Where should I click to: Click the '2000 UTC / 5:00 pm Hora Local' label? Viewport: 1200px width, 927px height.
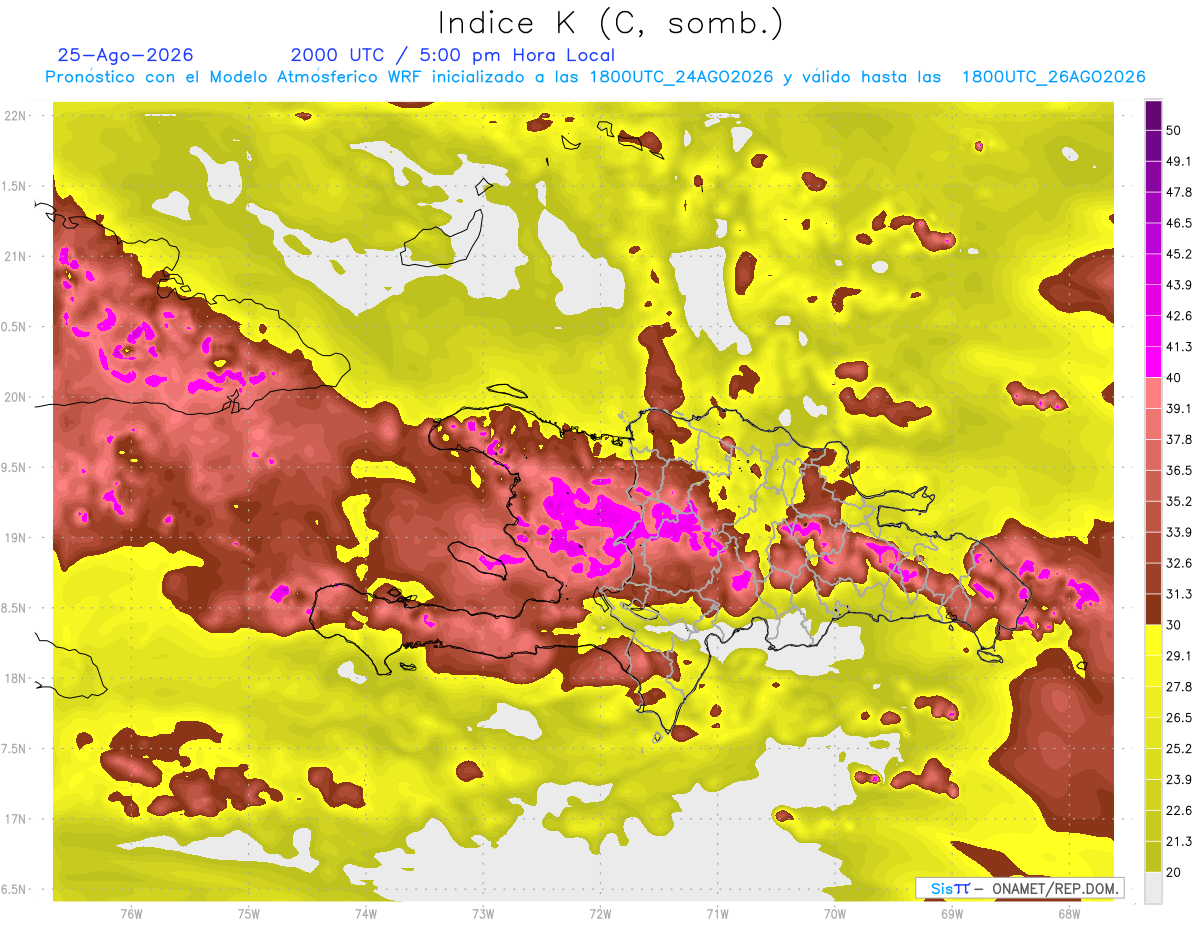[x=452, y=55]
